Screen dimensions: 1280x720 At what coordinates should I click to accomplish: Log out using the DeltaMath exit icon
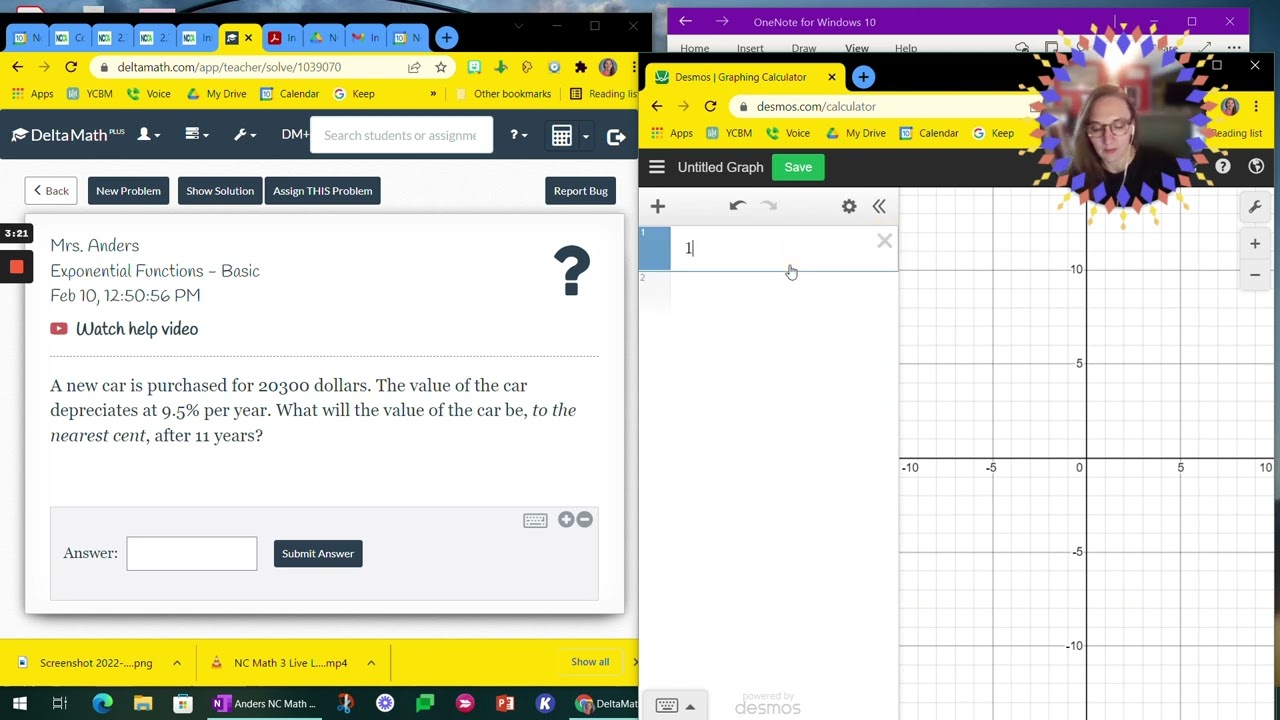pos(616,136)
